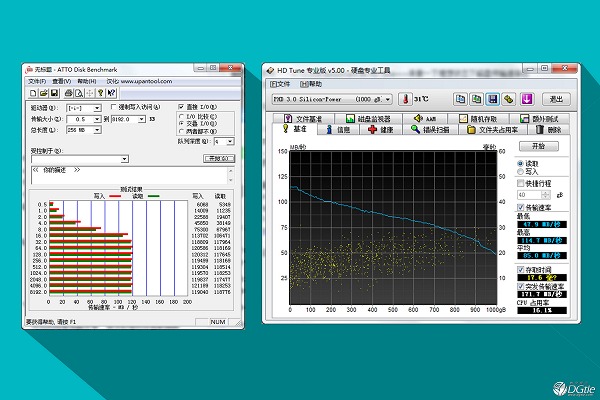Switch to the 信息 info tab
This screenshot has width=600, height=400.
(x=338, y=130)
